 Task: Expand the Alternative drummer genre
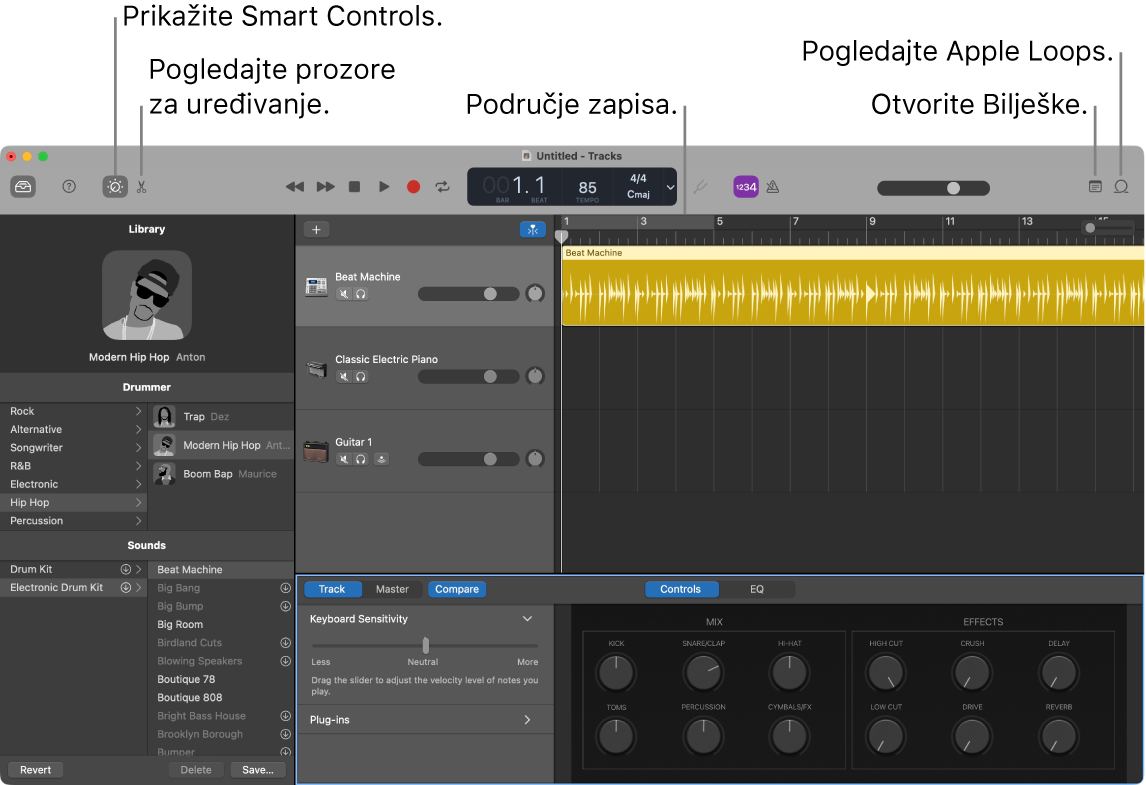click(138, 429)
